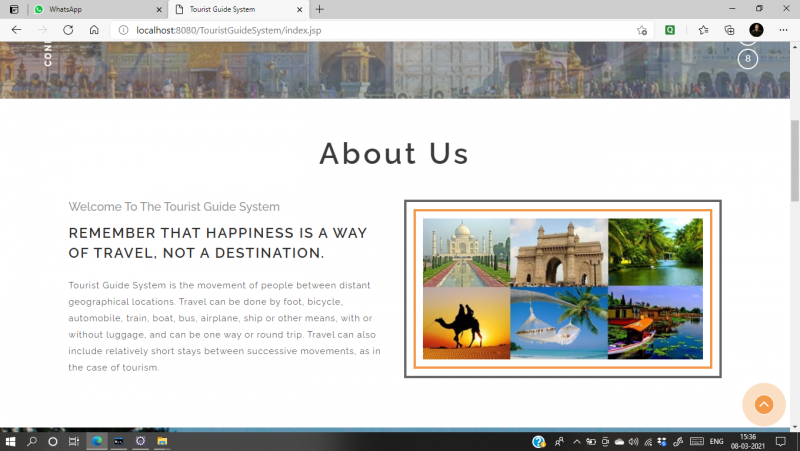Screen dimensions: 800x451
Task: Click the page vertical scrollbar thumb
Action: pyautogui.click(x=795, y=161)
